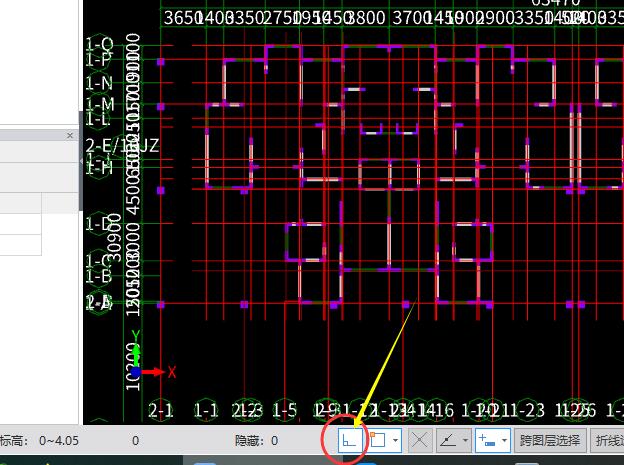Open the dropdown beside the dynamic input icon
The image size is (624, 465).
(x=504, y=440)
